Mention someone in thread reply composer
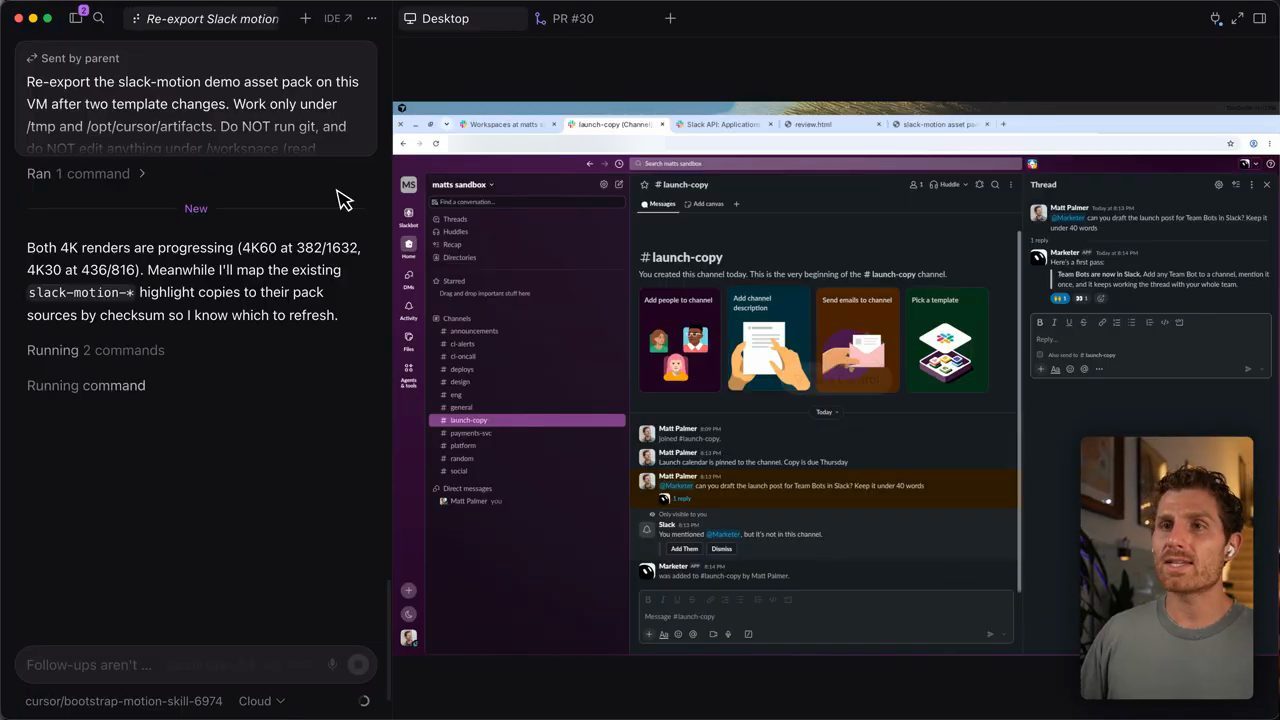 point(1084,369)
